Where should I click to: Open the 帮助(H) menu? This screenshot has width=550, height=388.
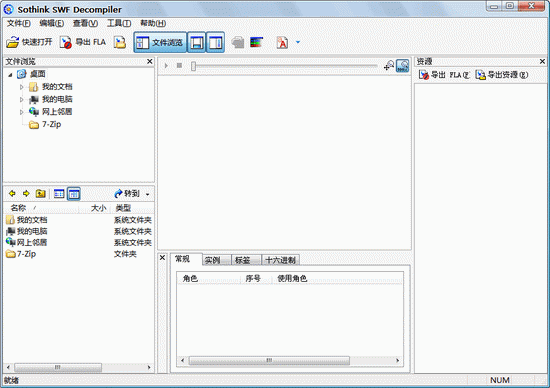pos(153,23)
